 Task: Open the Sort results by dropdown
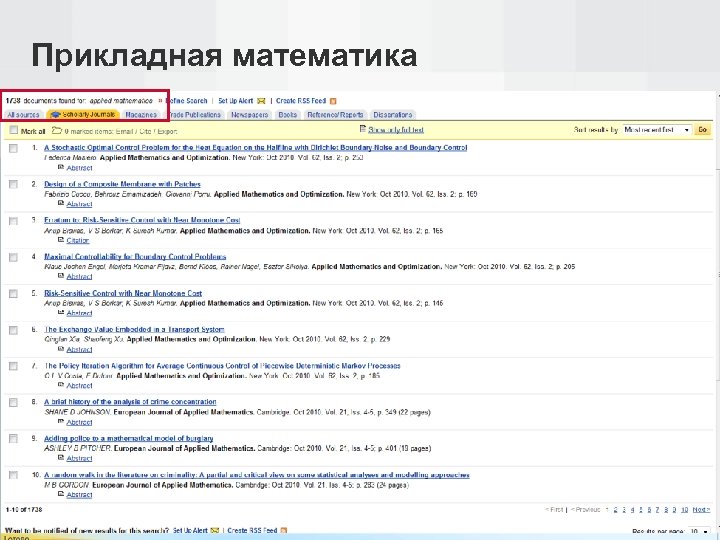click(x=657, y=130)
